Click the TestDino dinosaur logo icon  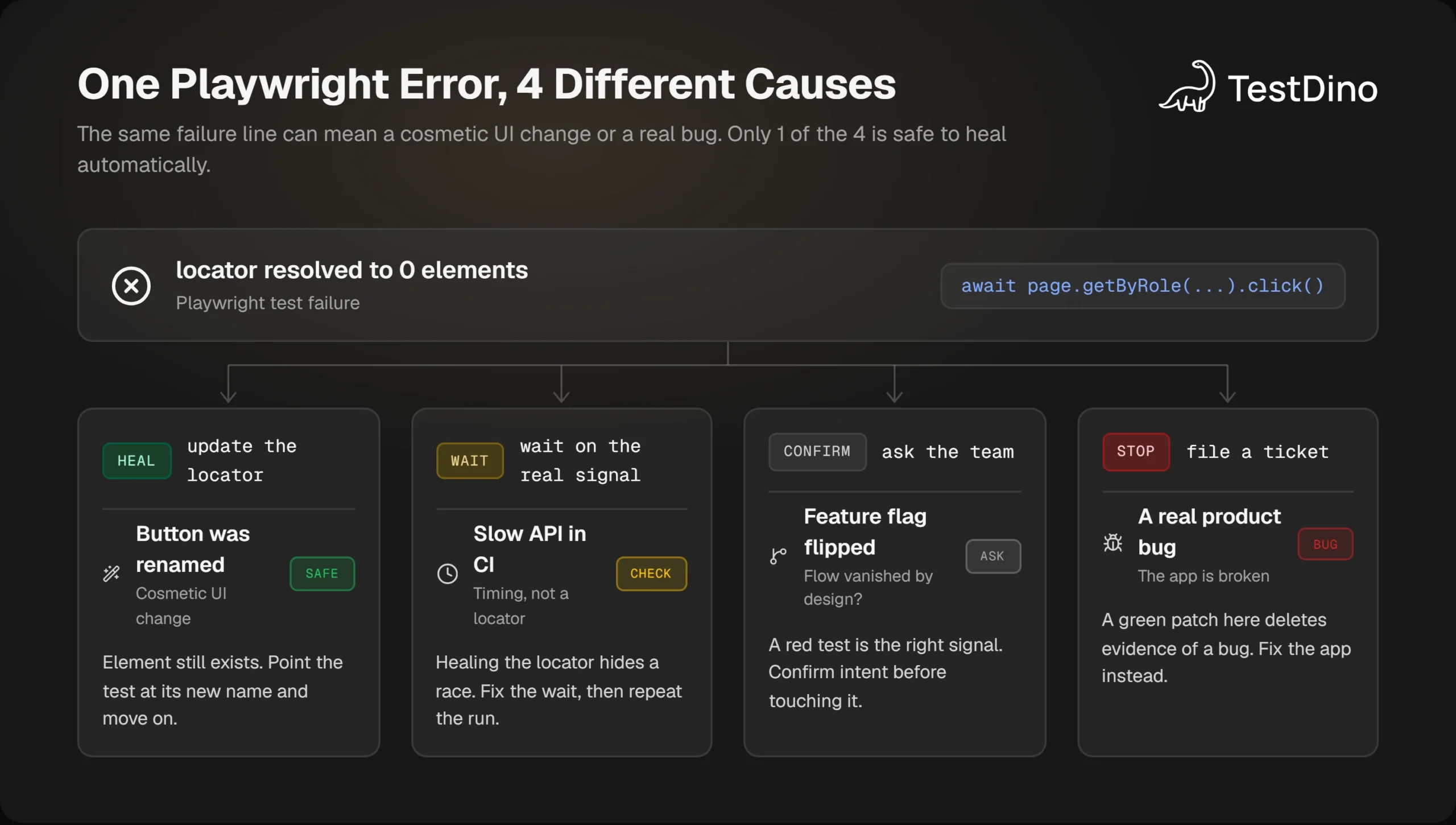click(x=1188, y=86)
